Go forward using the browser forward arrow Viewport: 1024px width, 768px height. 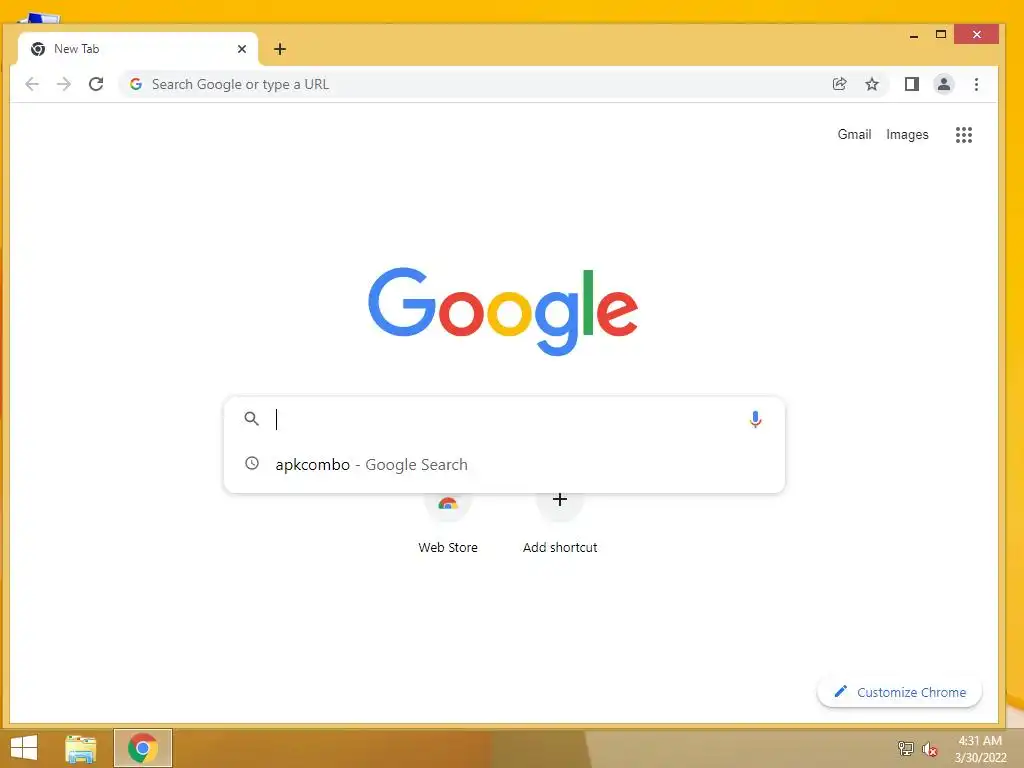tap(63, 84)
